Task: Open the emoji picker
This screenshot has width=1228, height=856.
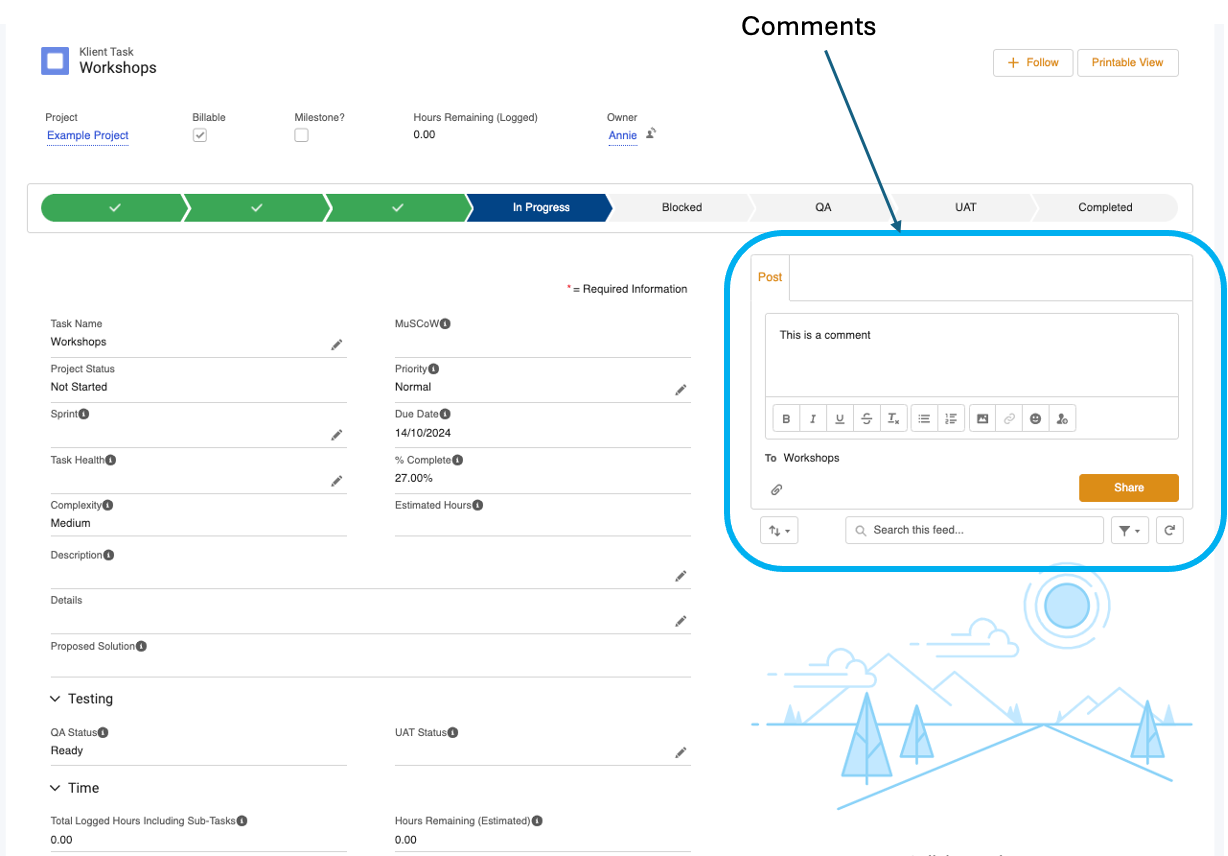Action: click(1036, 419)
